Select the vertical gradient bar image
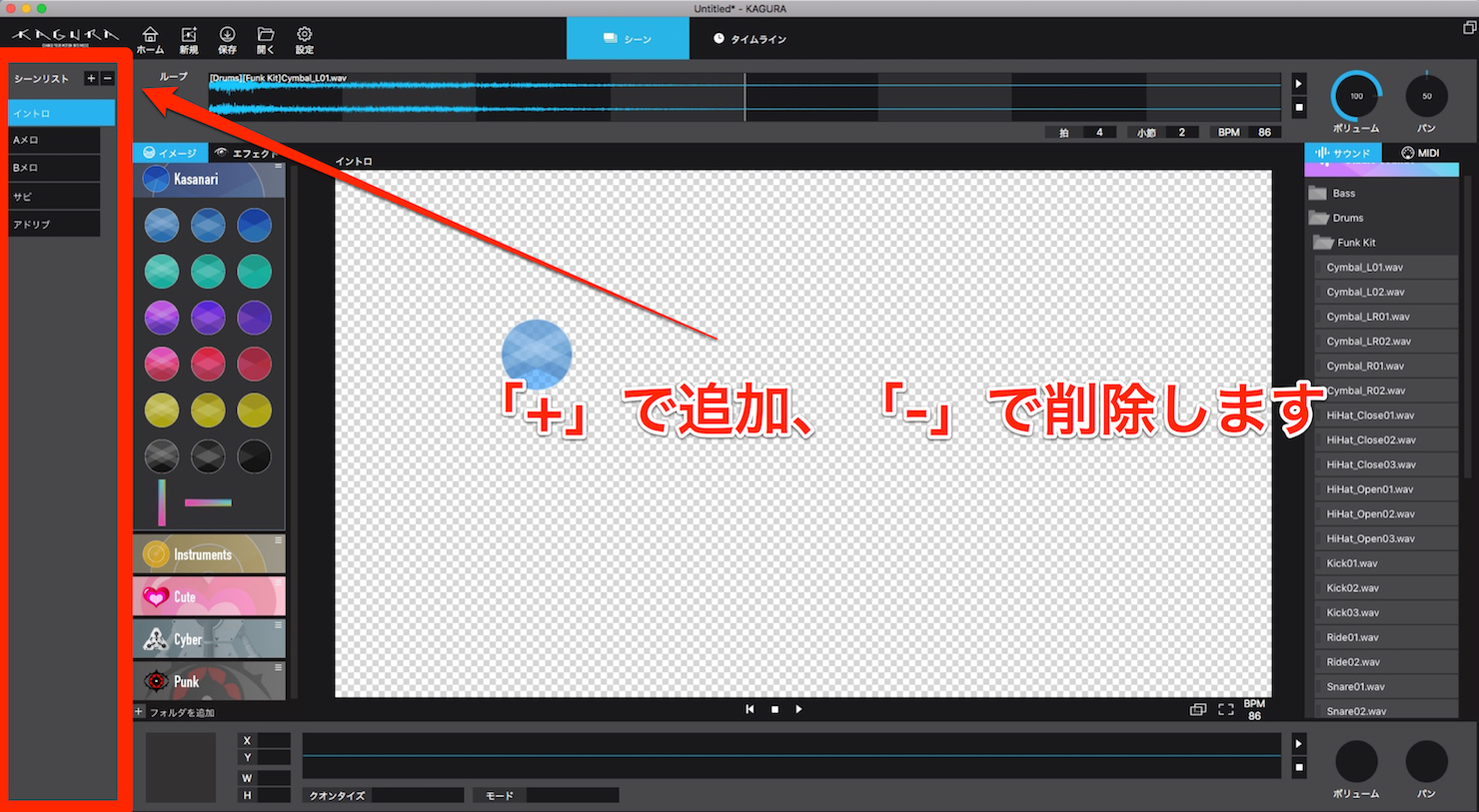This screenshot has height=812, width=1479. click(162, 502)
